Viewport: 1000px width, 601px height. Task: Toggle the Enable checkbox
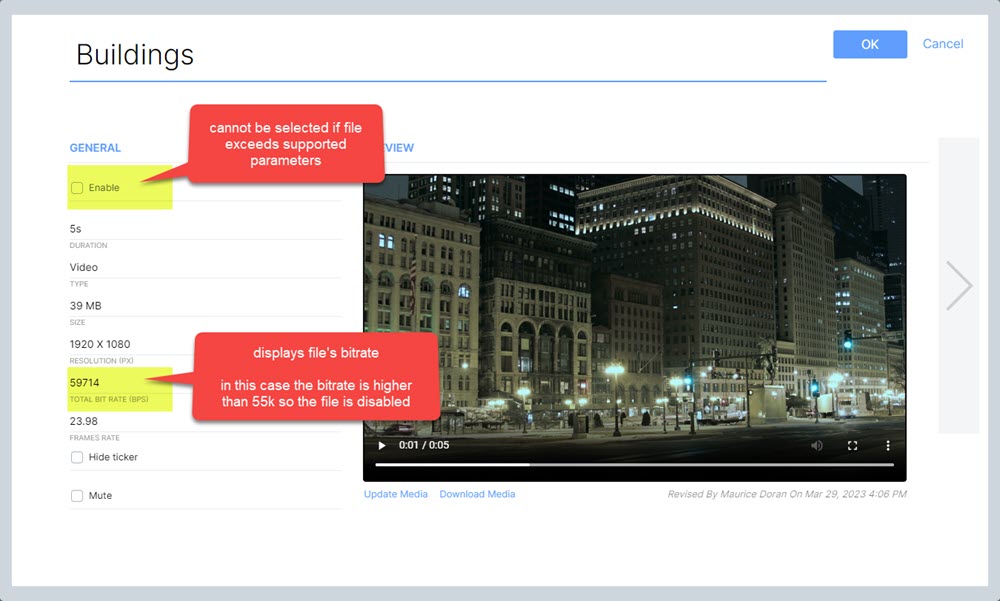click(77, 187)
